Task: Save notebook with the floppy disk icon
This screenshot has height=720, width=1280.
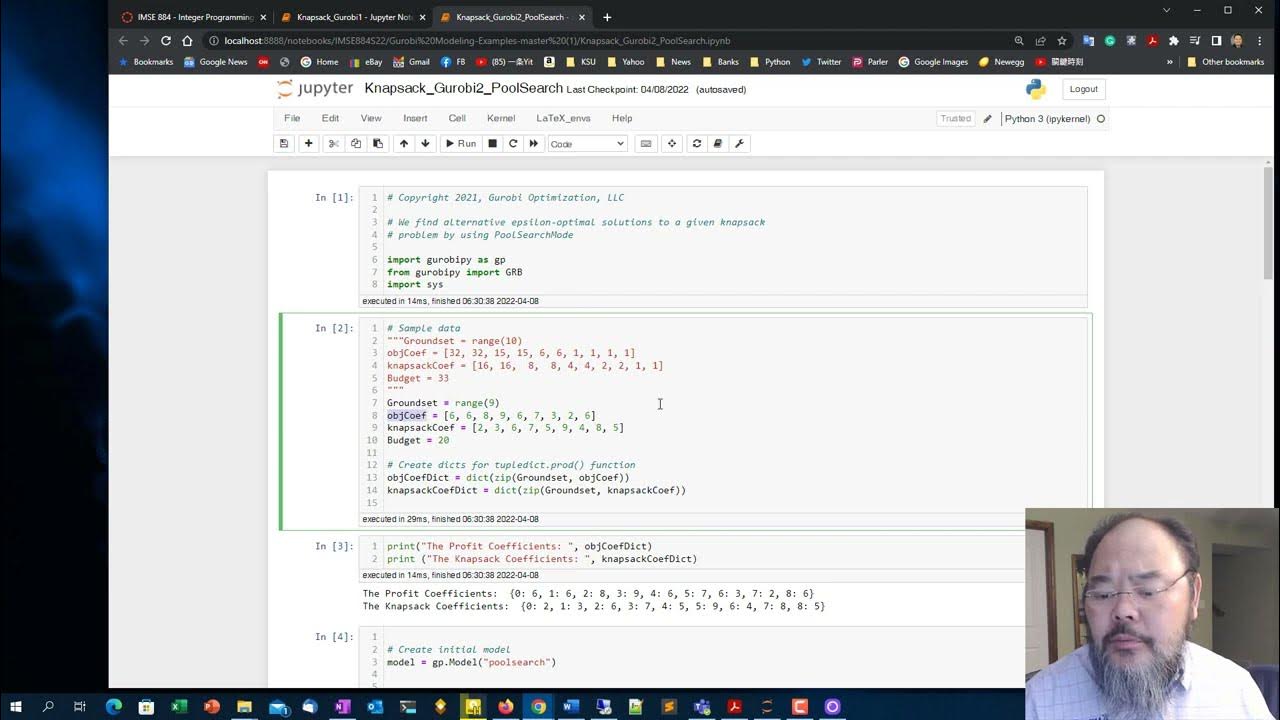Action: [x=284, y=144]
